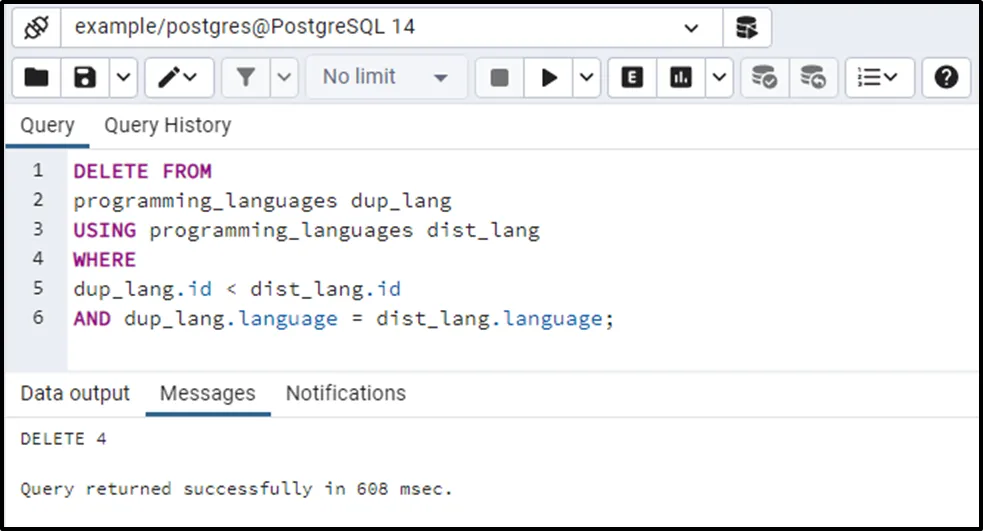Expand the connection dropdown
The width and height of the screenshot is (983, 531).
(691, 28)
